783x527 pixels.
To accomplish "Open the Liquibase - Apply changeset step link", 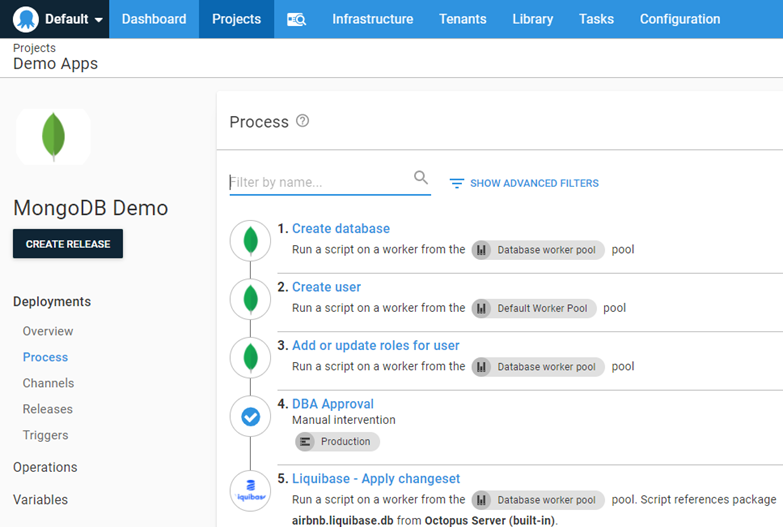I will coord(376,479).
